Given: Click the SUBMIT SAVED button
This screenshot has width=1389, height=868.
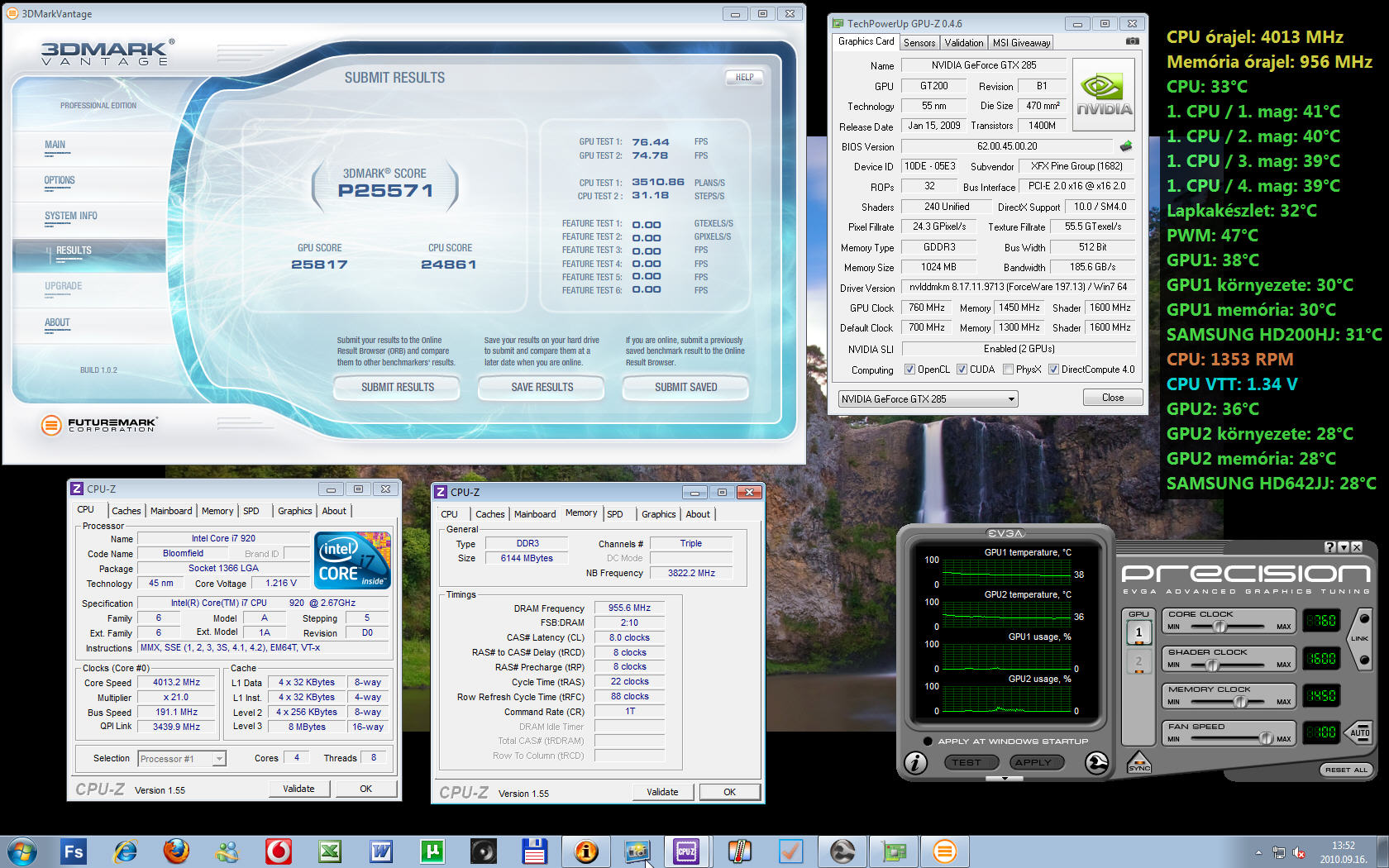Looking at the screenshot, I should click(x=686, y=387).
